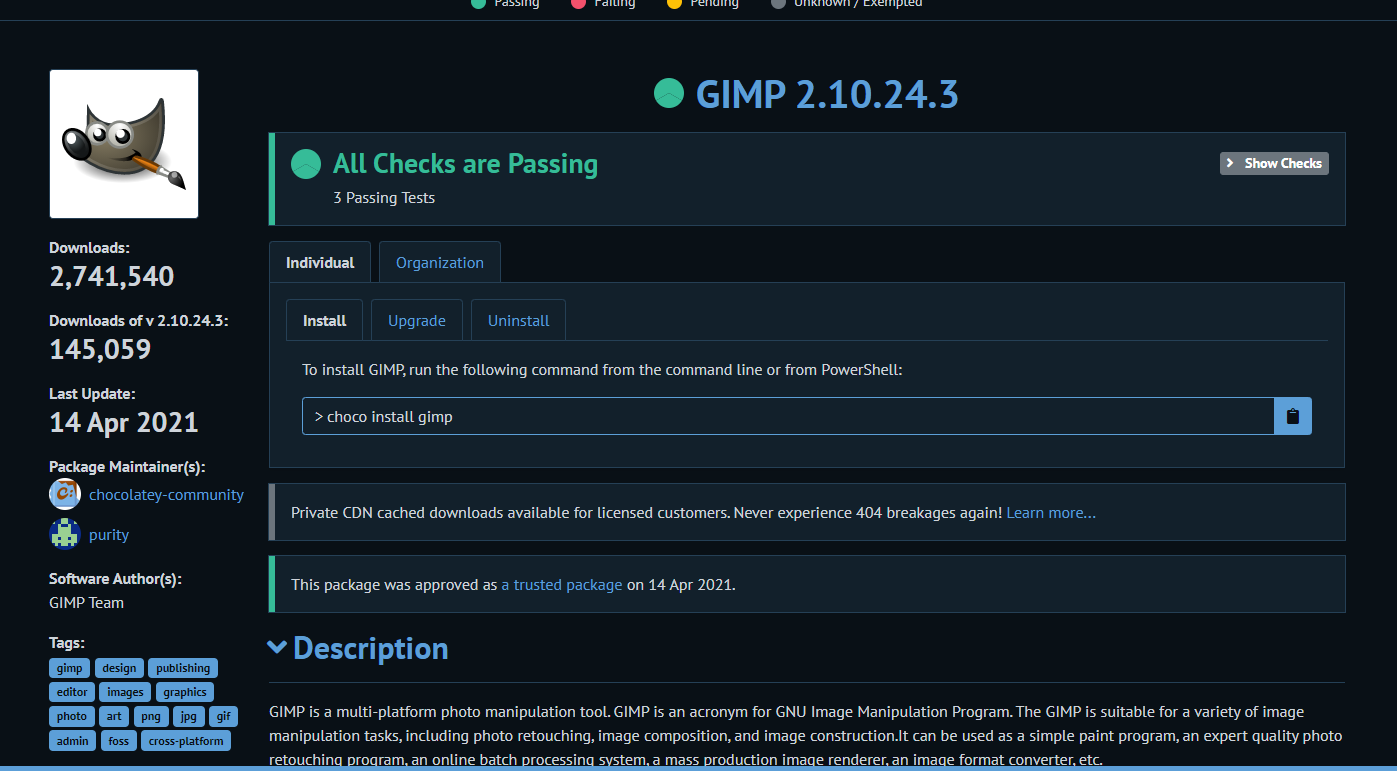Click the choco install gimp command field
Screen dimensions: 1397x771
(788, 416)
